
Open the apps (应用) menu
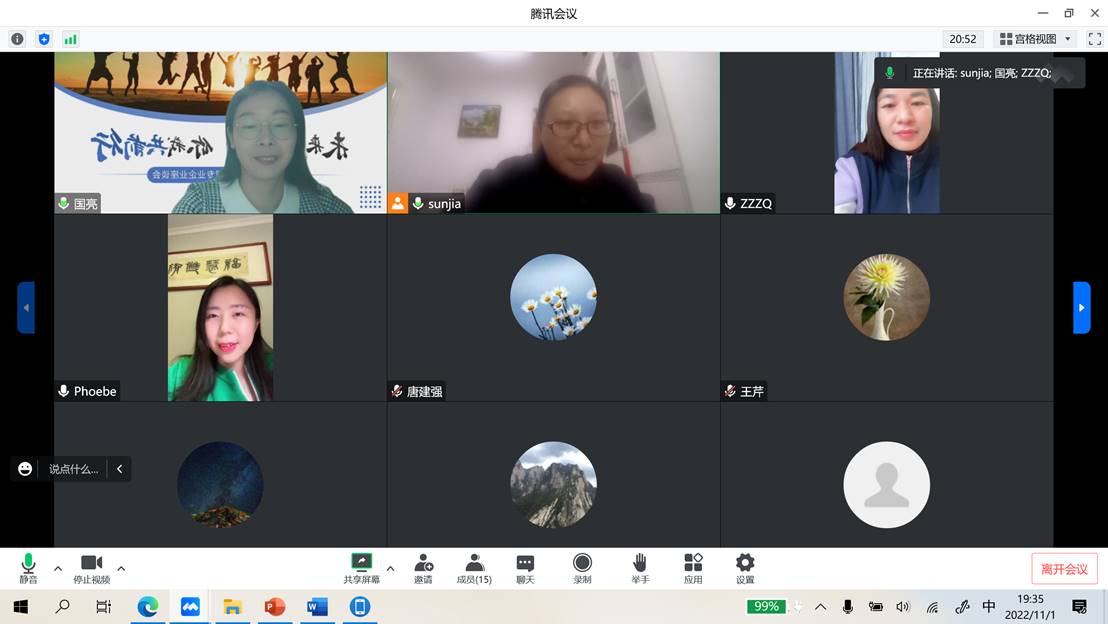[693, 568]
